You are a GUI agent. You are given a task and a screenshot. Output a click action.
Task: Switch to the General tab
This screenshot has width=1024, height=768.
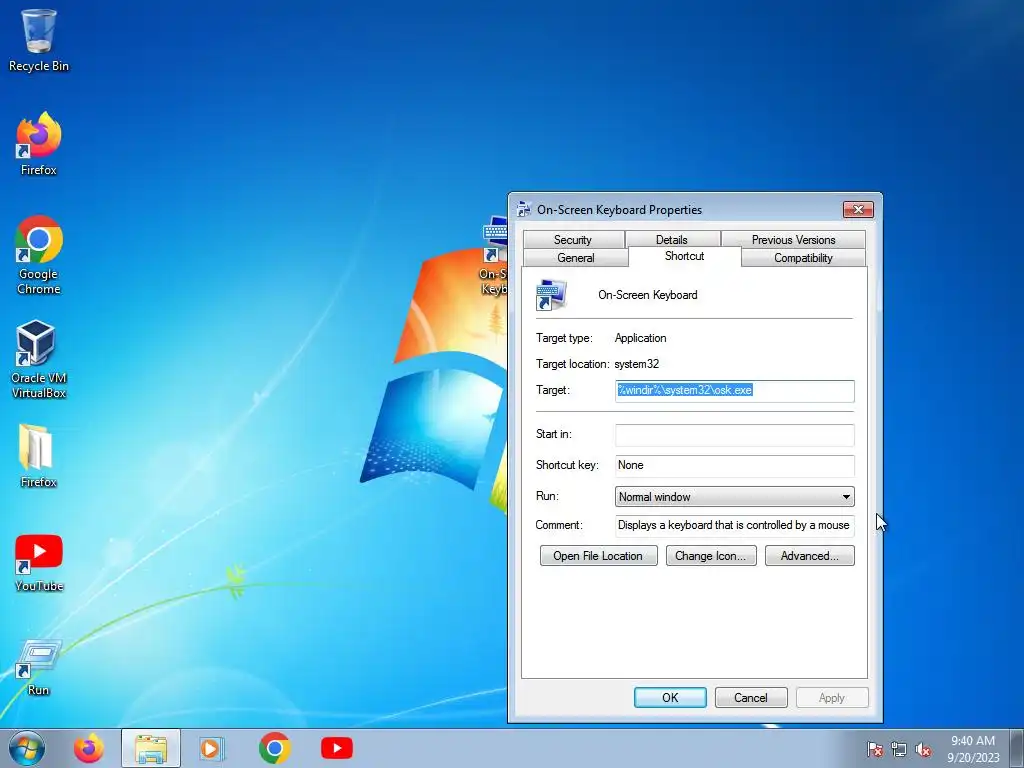(575, 257)
